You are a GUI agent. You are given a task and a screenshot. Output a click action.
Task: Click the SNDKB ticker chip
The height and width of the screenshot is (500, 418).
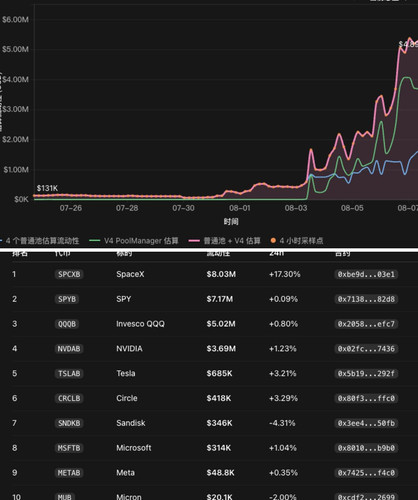pos(69,423)
